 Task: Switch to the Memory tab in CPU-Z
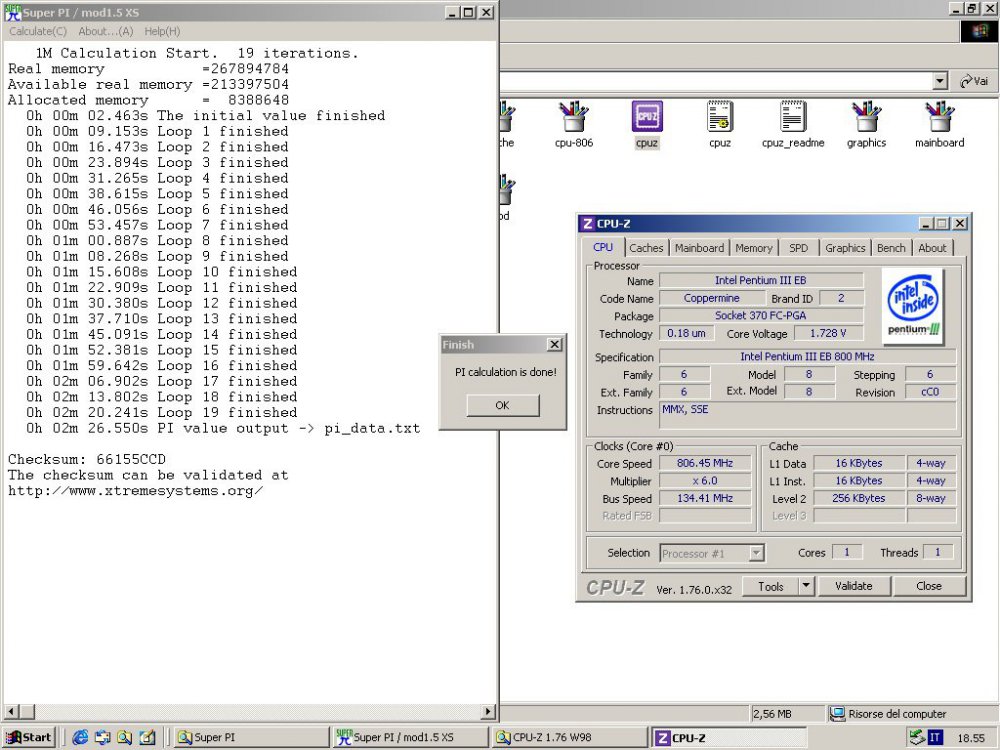(x=754, y=247)
